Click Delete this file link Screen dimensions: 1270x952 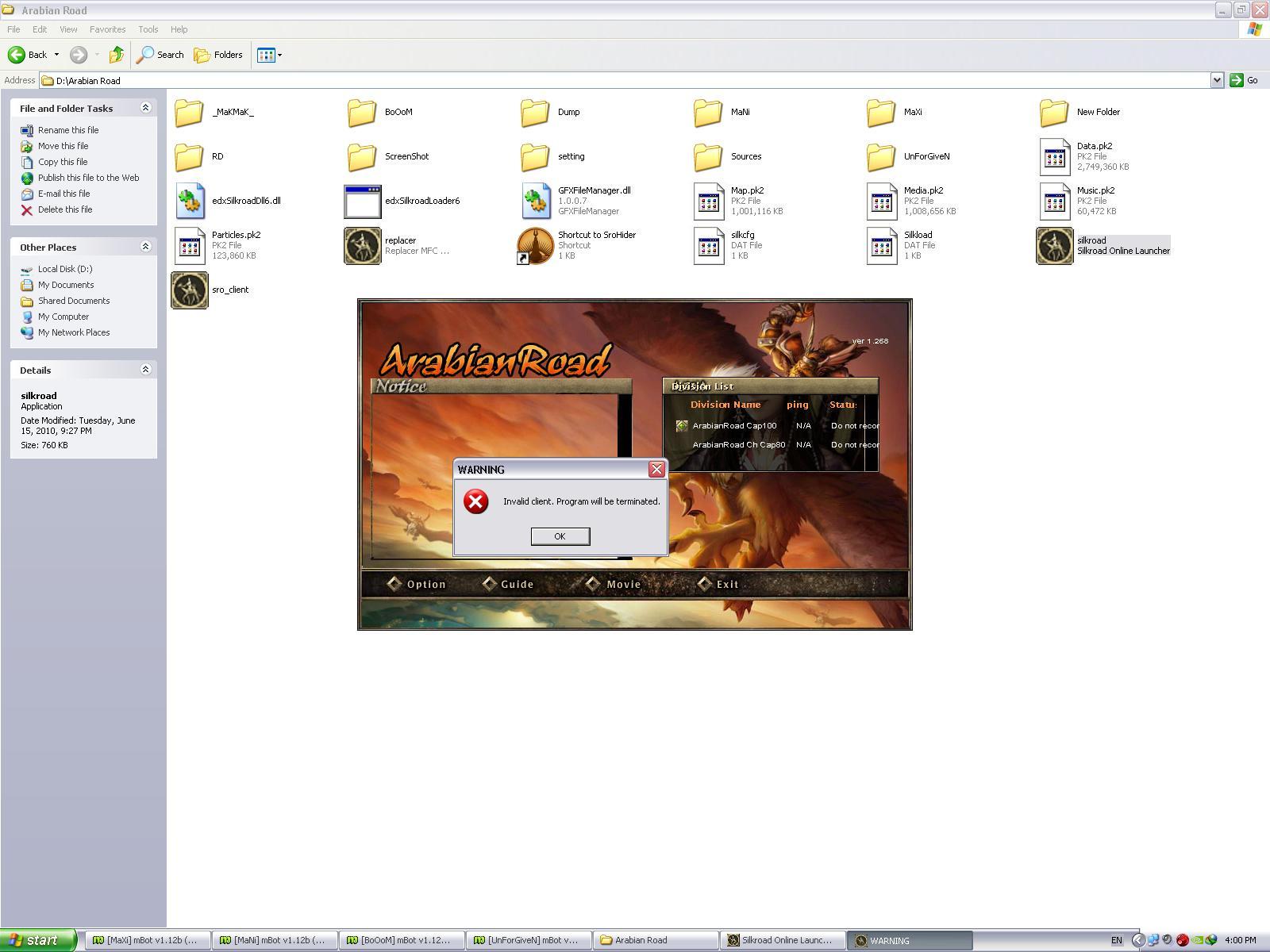pos(65,209)
